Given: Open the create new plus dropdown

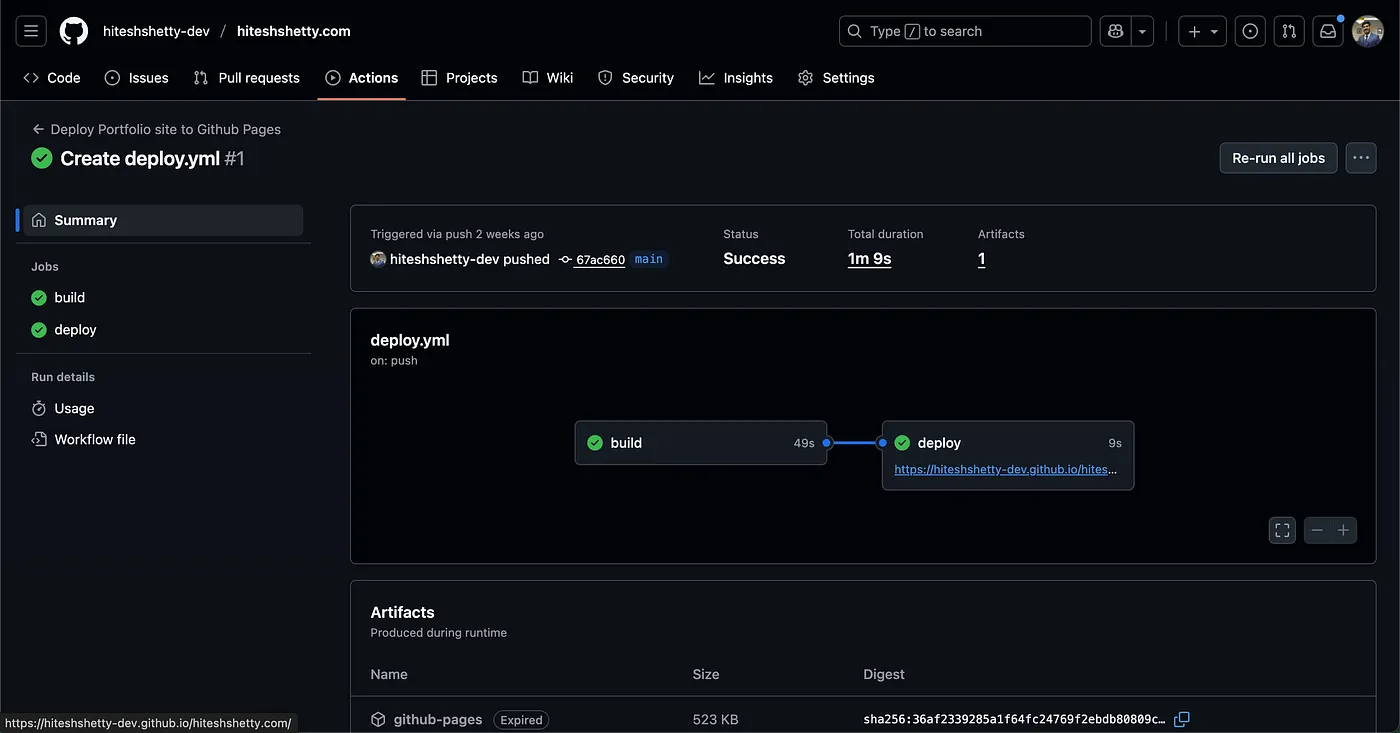Looking at the screenshot, I should pos(1202,31).
